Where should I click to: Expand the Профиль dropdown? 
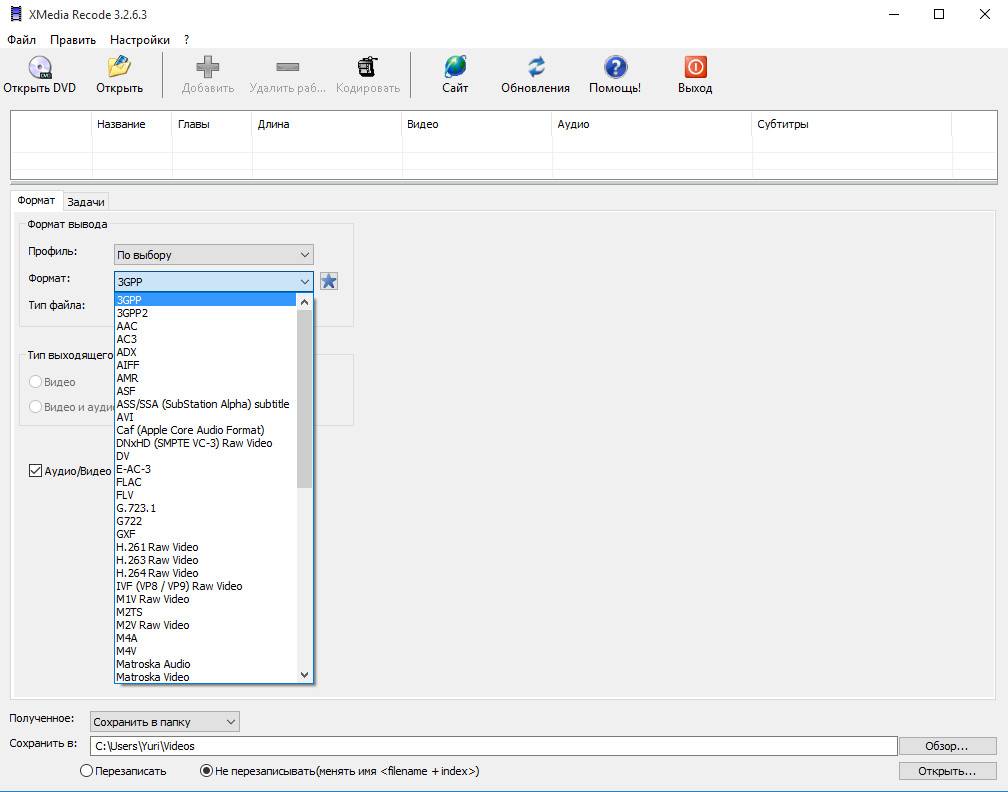pos(213,255)
